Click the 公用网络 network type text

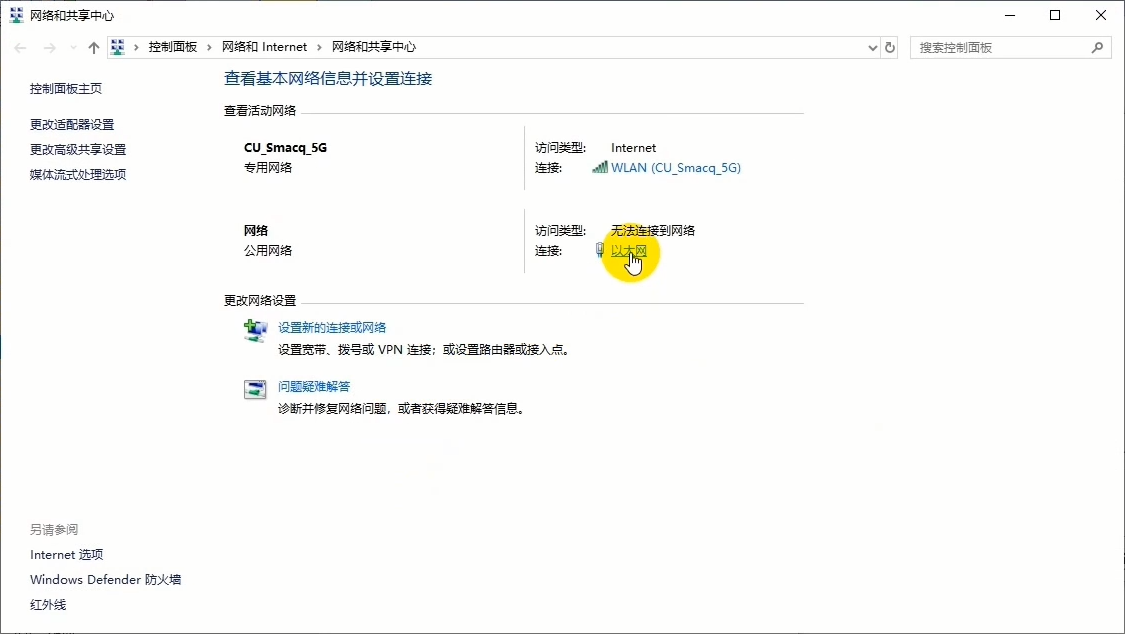(x=268, y=250)
